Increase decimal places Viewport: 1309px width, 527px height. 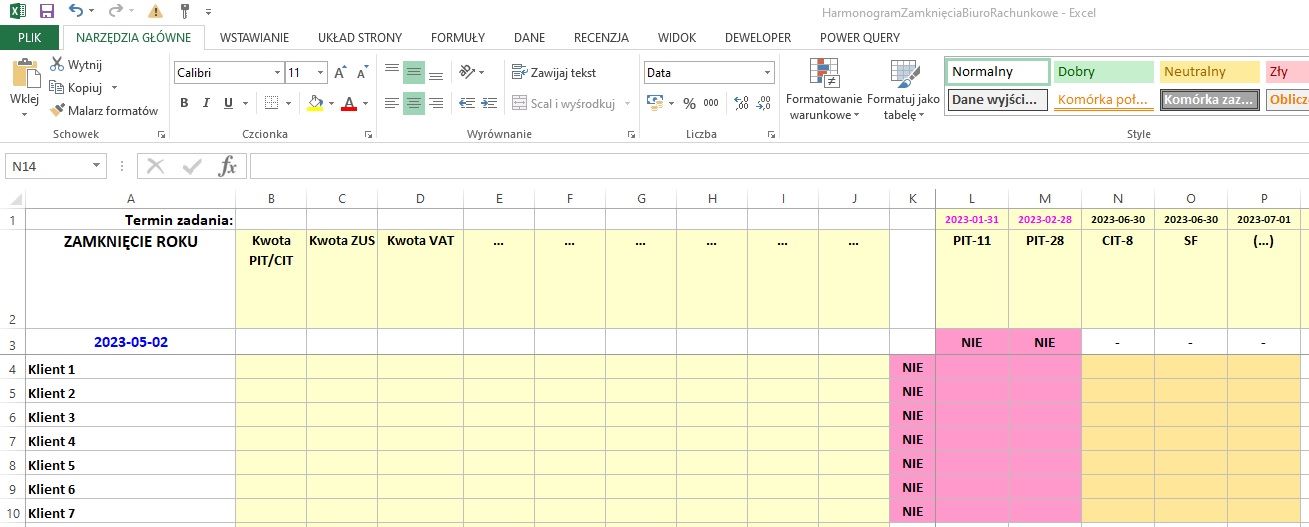[741, 103]
